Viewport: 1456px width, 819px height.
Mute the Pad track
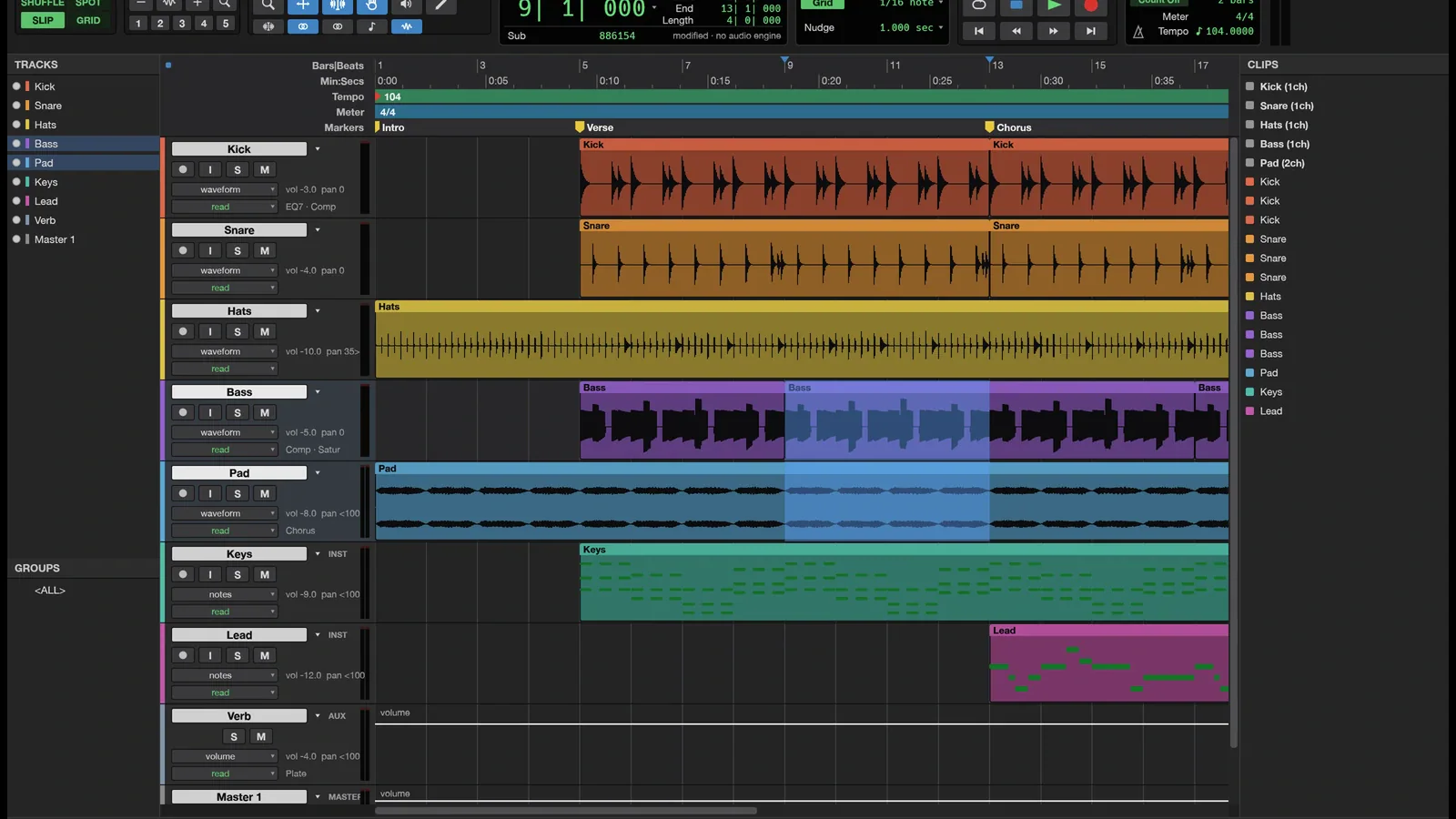pyautogui.click(x=265, y=493)
